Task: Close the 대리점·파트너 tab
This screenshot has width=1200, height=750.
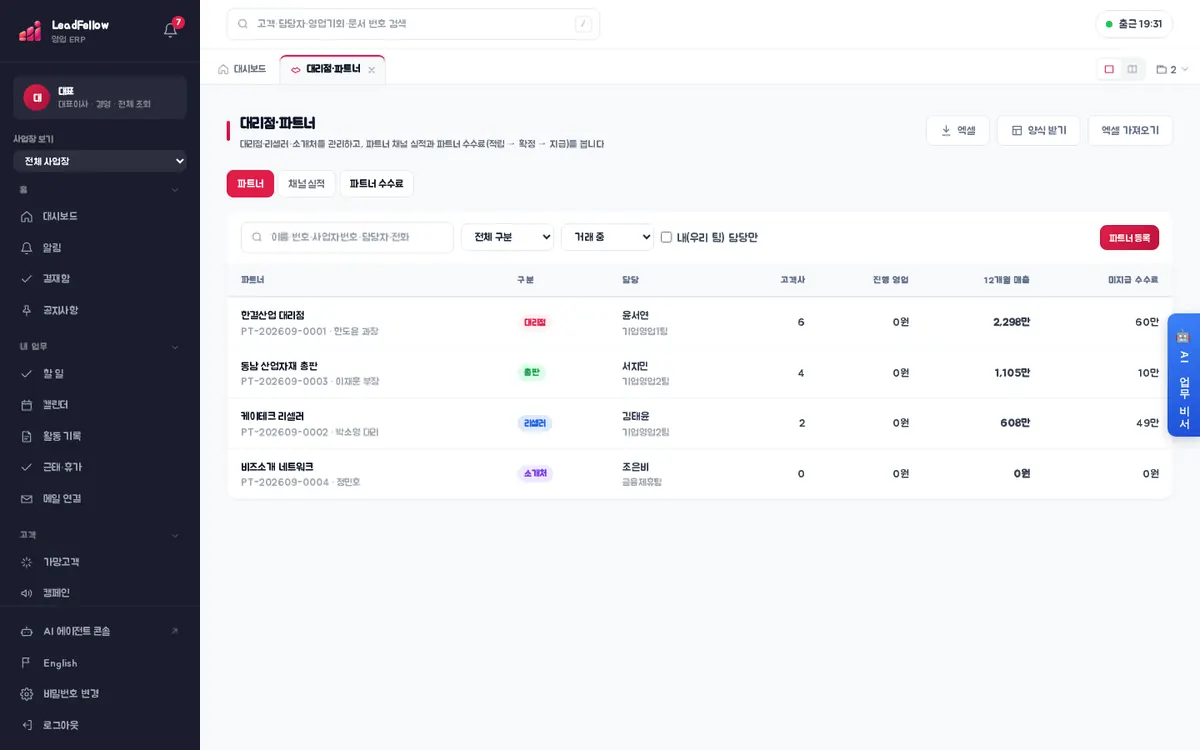Action: click(372, 70)
